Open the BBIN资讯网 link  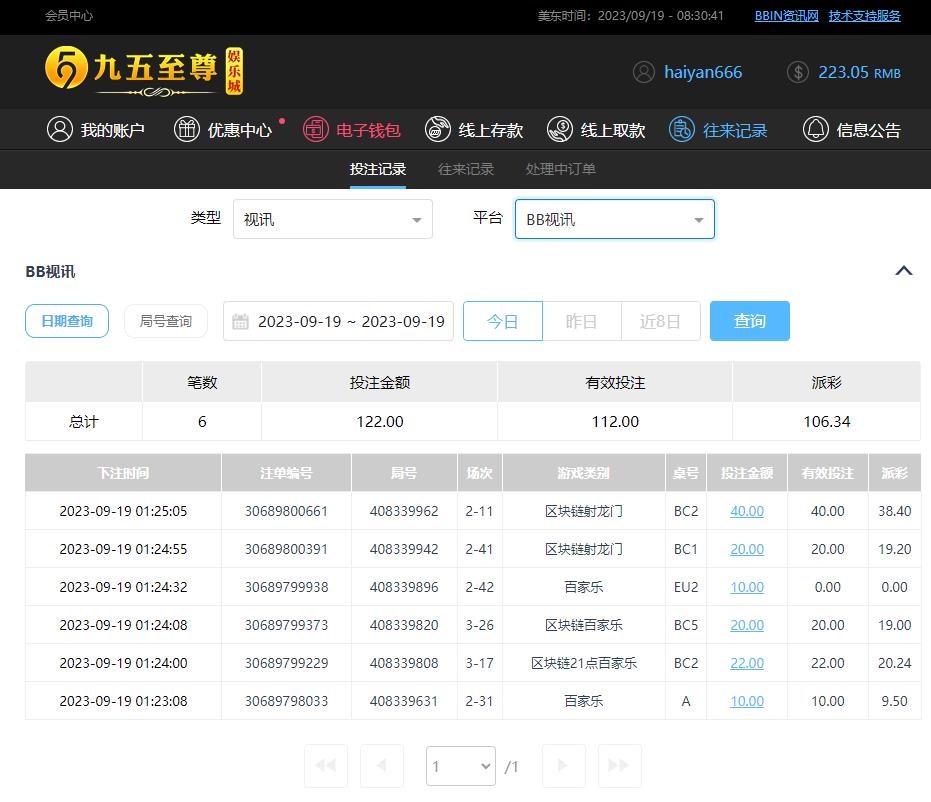pos(786,16)
